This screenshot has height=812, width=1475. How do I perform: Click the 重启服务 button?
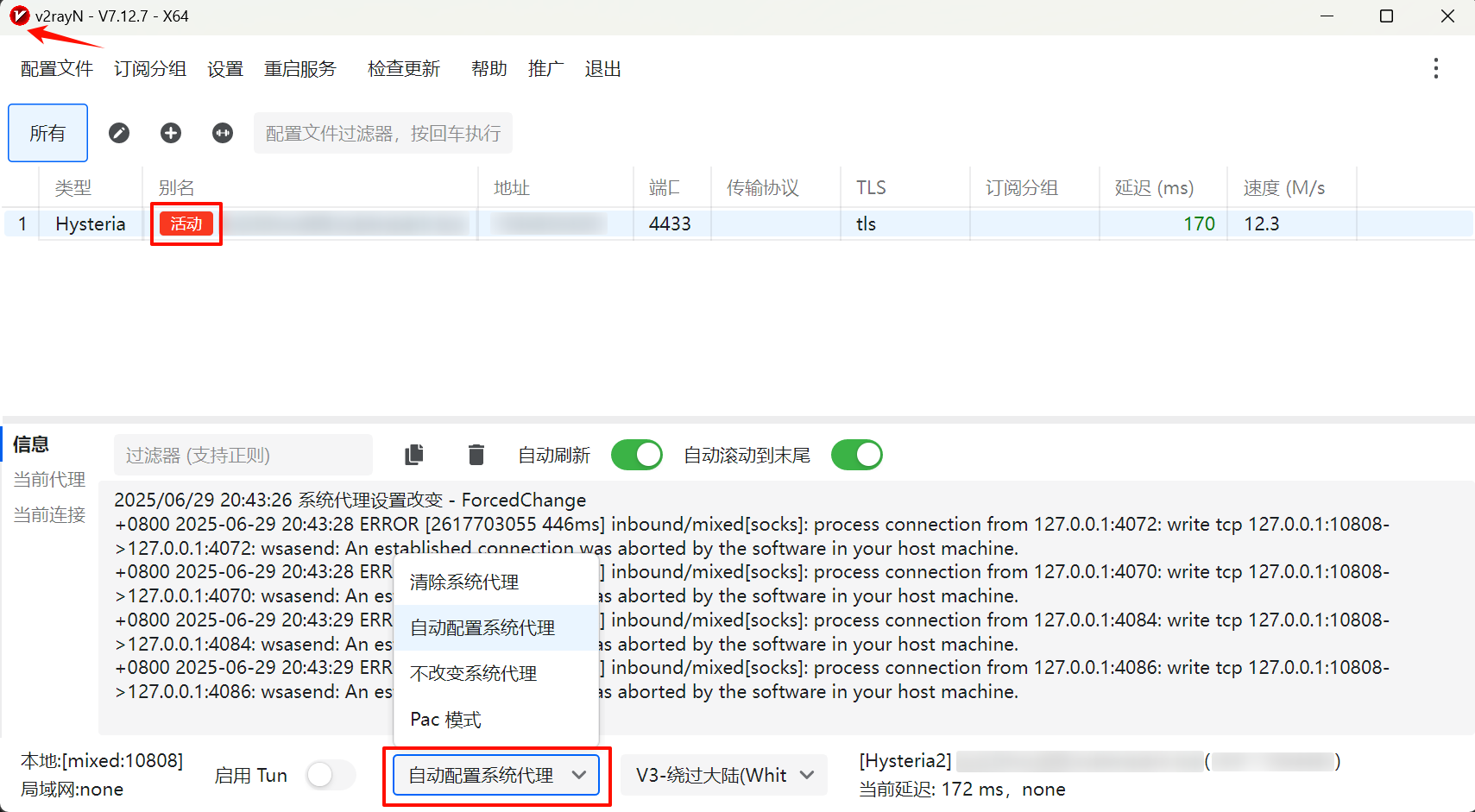click(x=300, y=69)
